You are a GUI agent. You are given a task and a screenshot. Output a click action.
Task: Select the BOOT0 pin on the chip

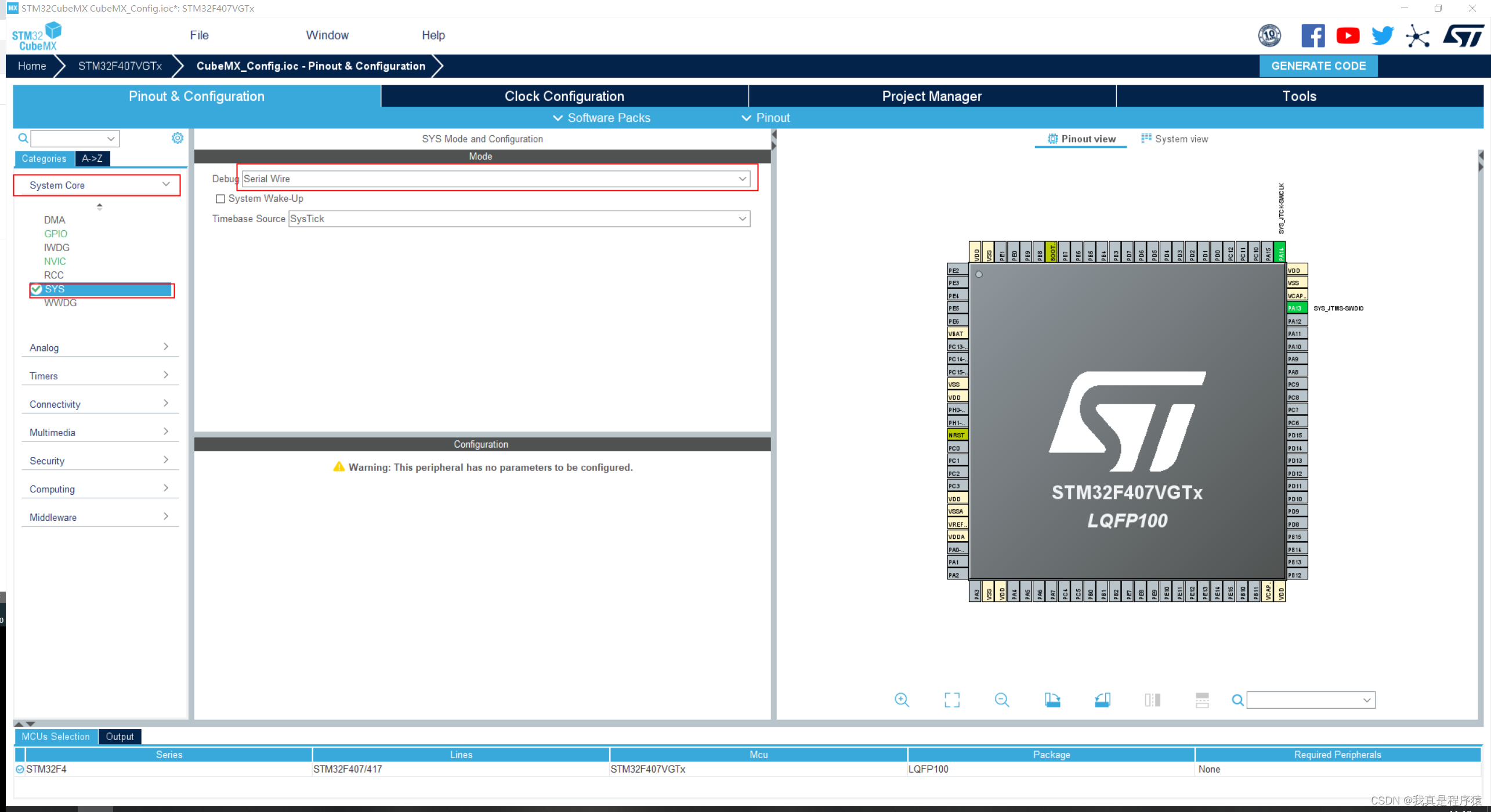point(1052,253)
